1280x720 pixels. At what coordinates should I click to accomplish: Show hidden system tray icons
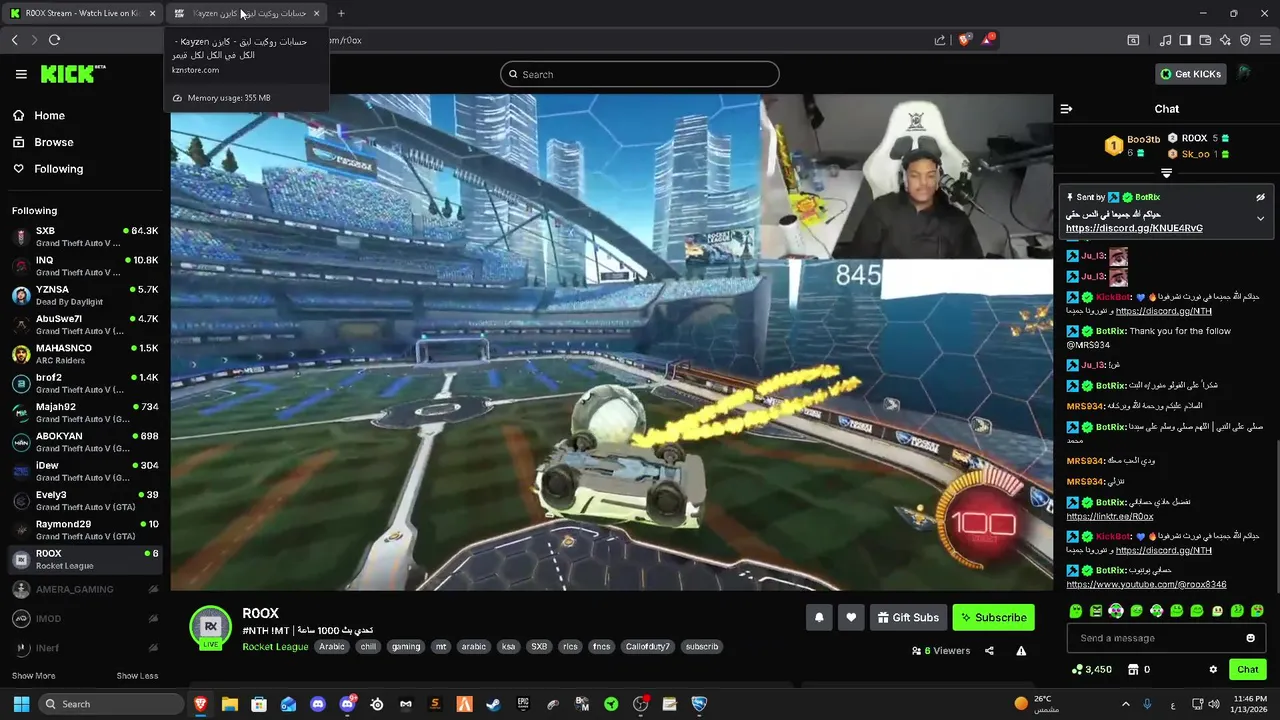[x=1125, y=704]
